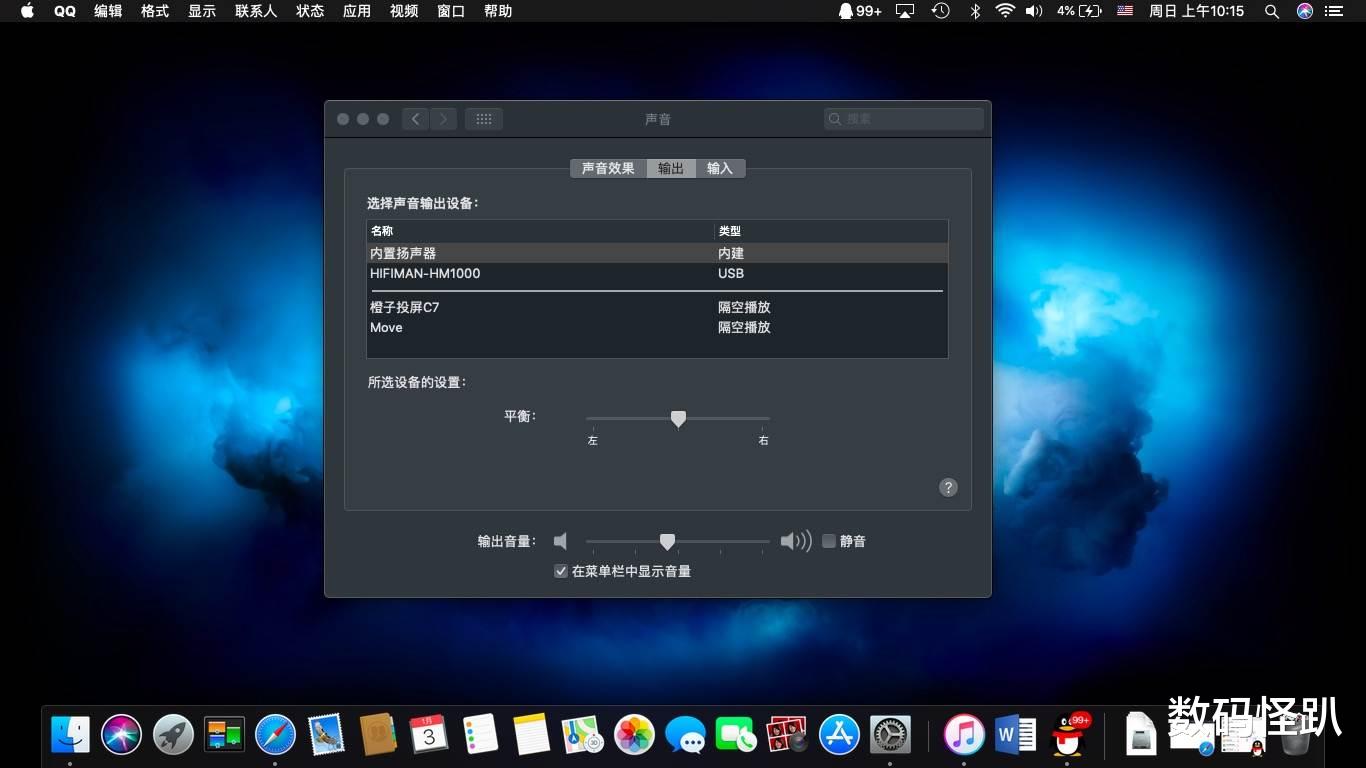The width and height of the screenshot is (1366, 768).
Task: Uncheck 在菜单栏中显示音量 option
Action: pos(560,571)
